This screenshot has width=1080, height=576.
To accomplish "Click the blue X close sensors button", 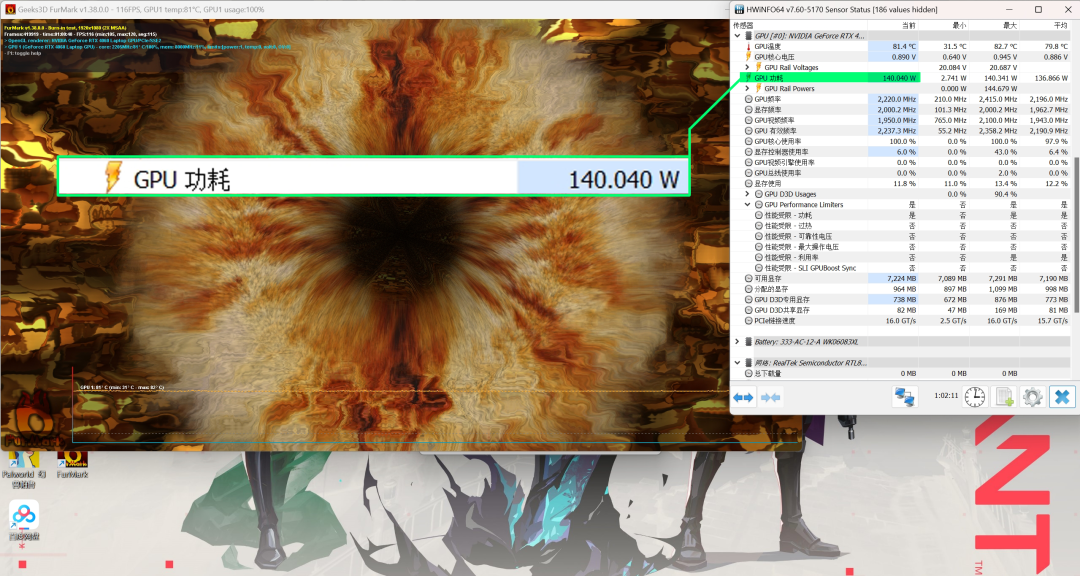I will tap(1062, 397).
